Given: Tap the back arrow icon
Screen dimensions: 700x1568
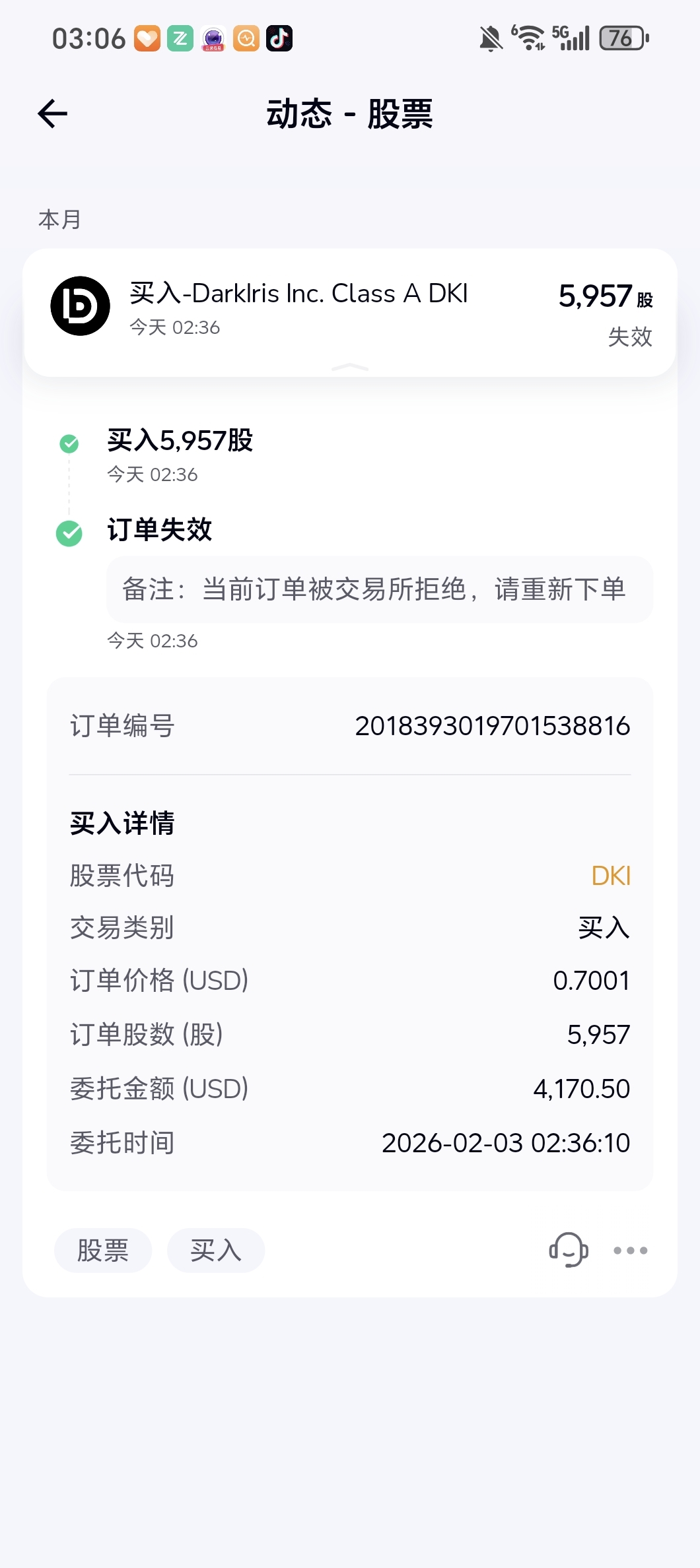Looking at the screenshot, I should click(x=53, y=114).
